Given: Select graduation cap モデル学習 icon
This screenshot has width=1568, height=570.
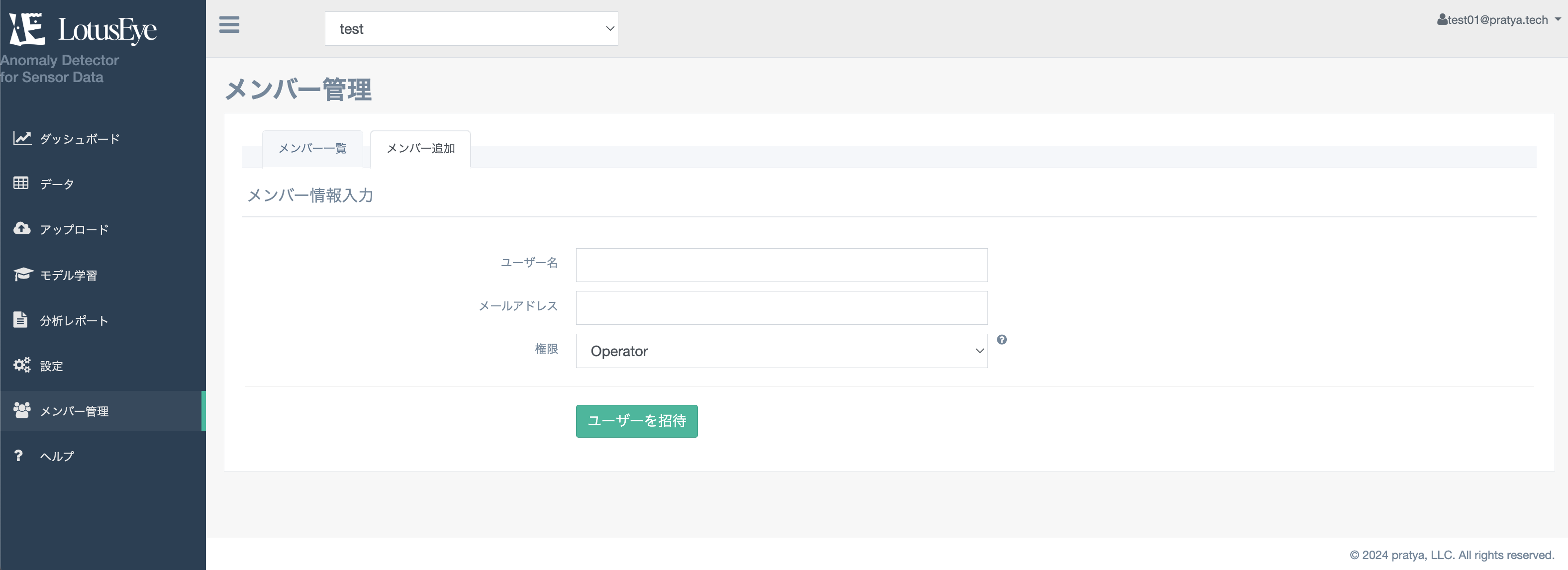Looking at the screenshot, I should click(x=23, y=275).
